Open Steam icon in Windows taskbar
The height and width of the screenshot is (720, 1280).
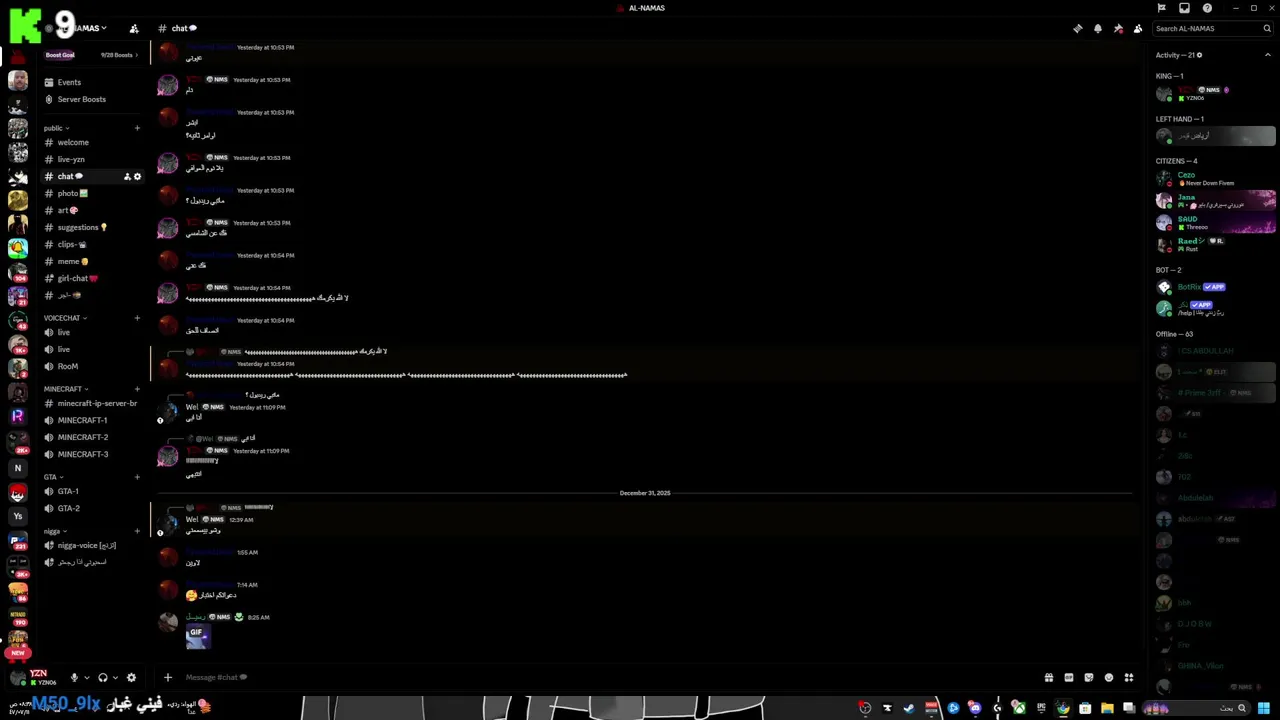(x=908, y=708)
